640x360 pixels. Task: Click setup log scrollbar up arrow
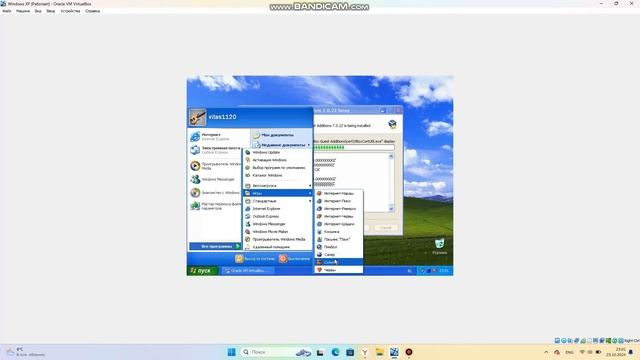pyautogui.click(x=391, y=156)
